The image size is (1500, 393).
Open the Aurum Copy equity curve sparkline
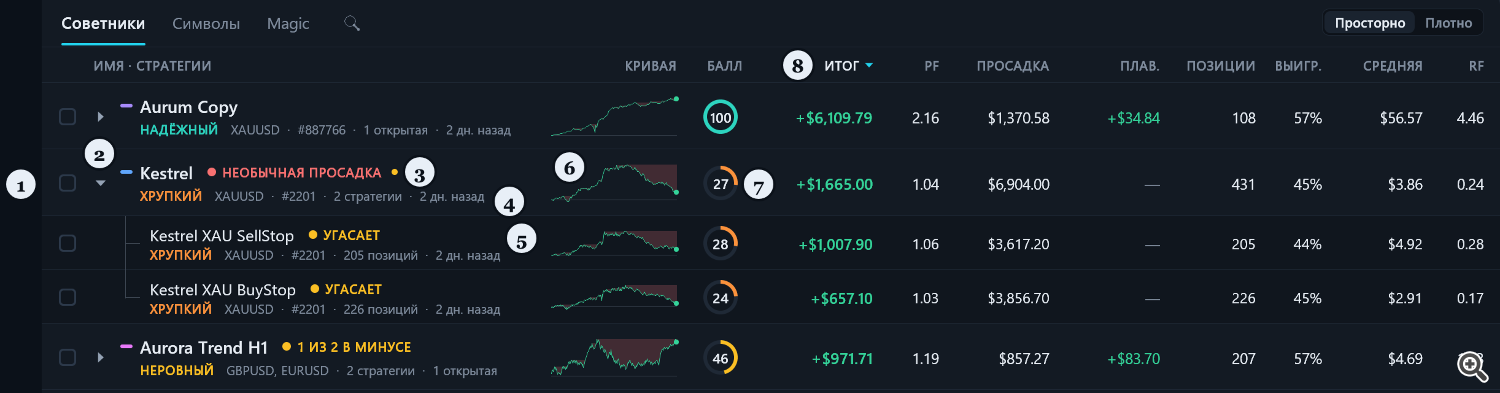coord(614,116)
